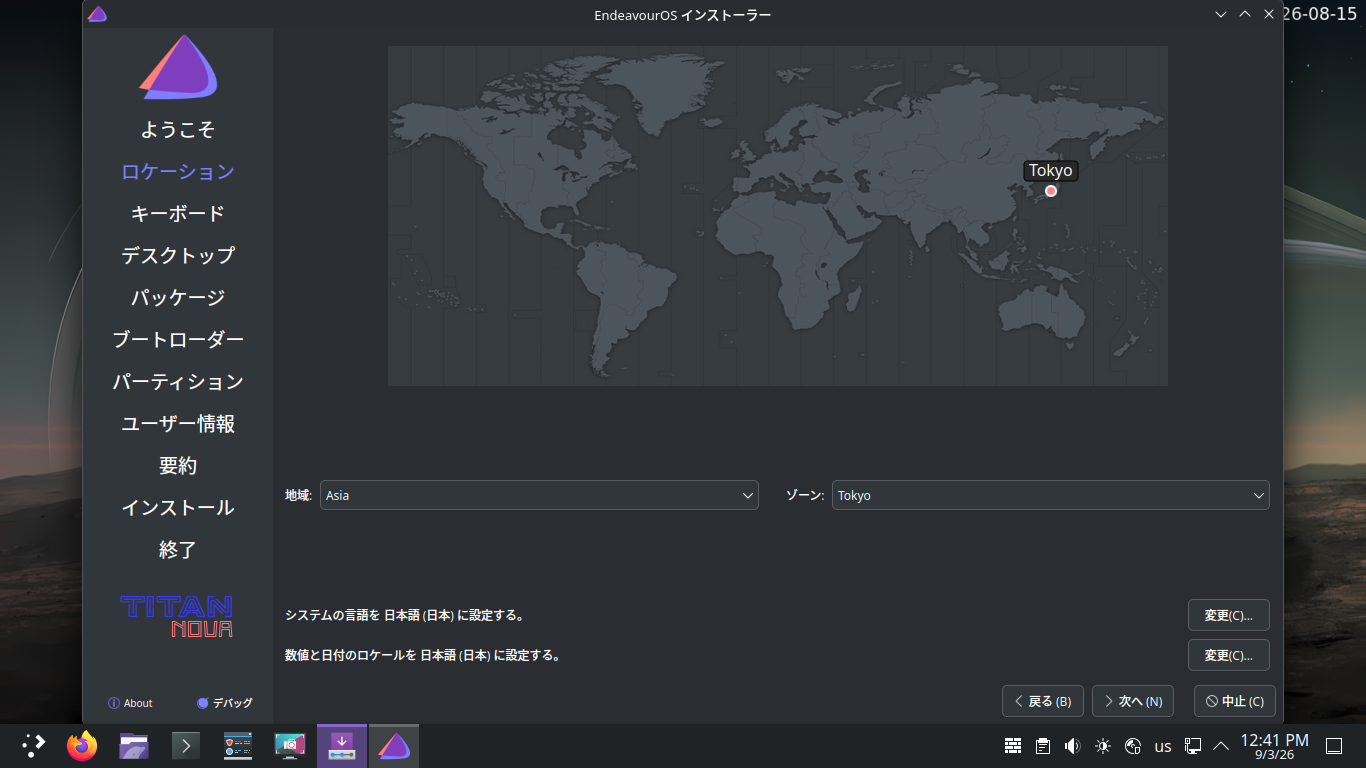The image size is (1366, 768).
Task: Open the clipboard tray icon
Action: coord(1043,746)
